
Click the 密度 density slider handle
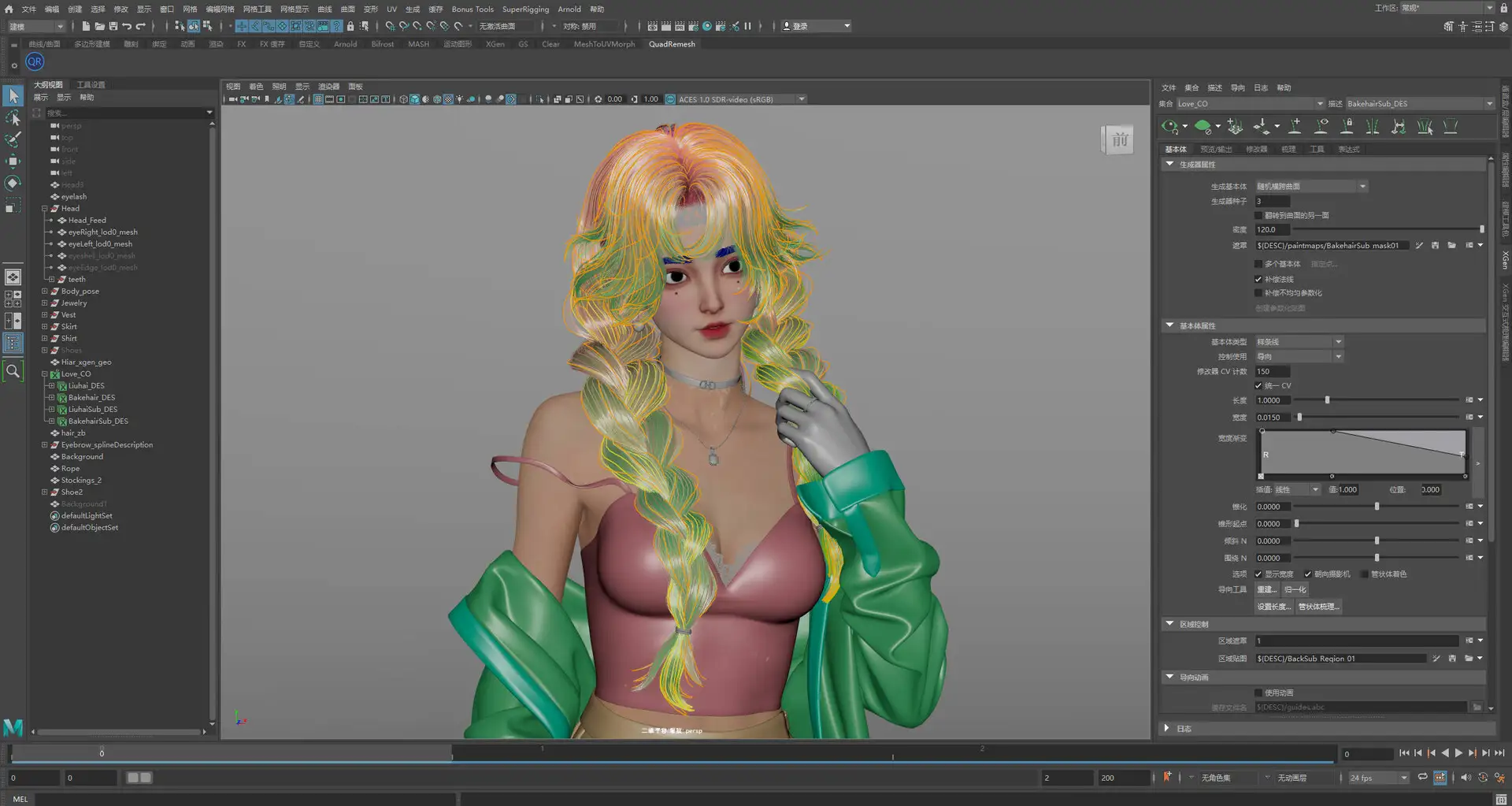(1481, 229)
